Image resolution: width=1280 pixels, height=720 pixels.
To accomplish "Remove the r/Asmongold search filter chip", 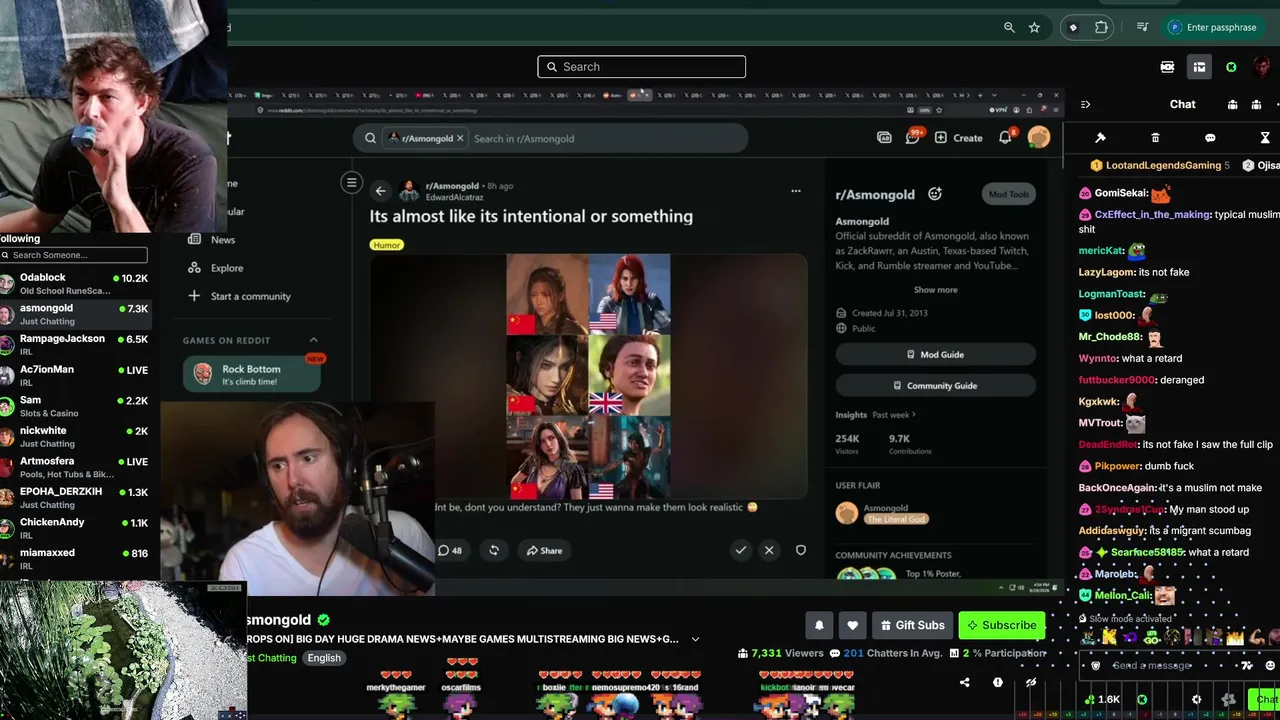I will [460, 138].
